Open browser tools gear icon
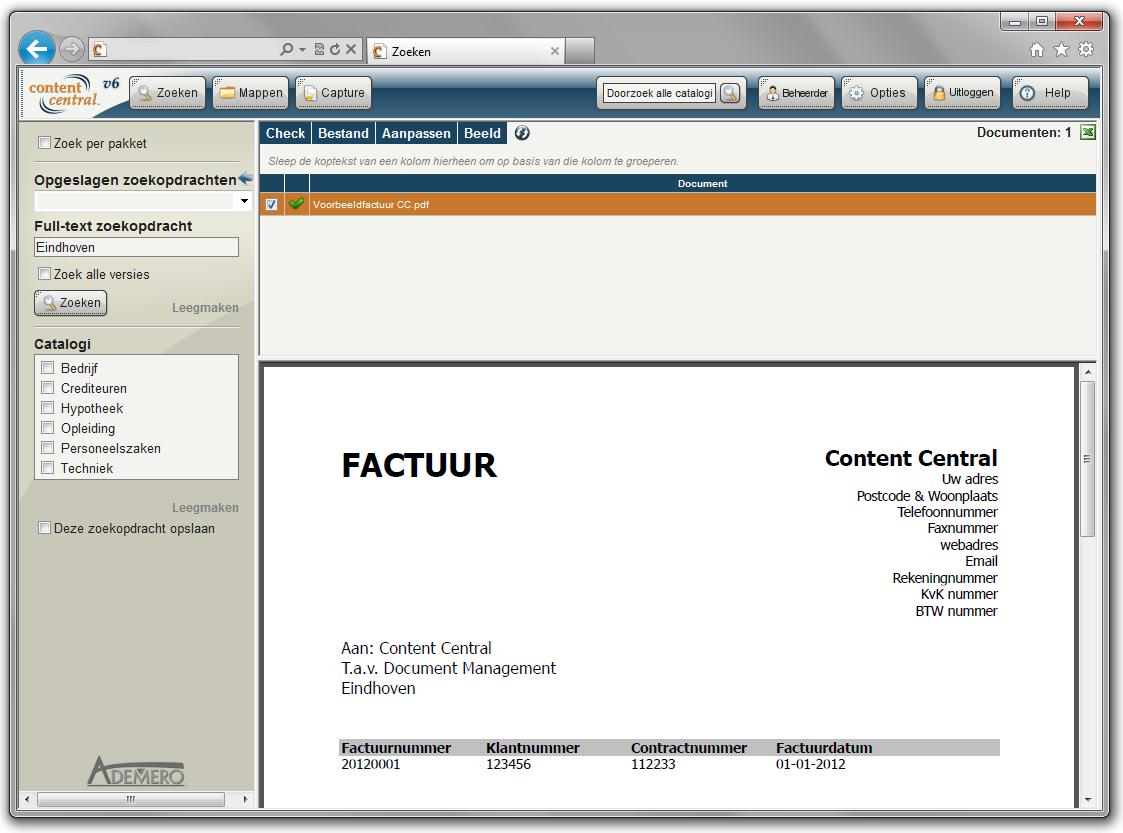This screenshot has width=1123, height=833. [1086, 49]
